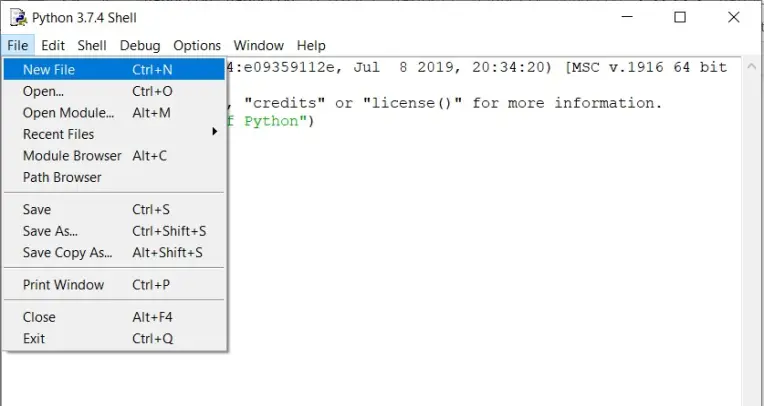
Task: Select the Open... menu entry
Action: pos(114,91)
